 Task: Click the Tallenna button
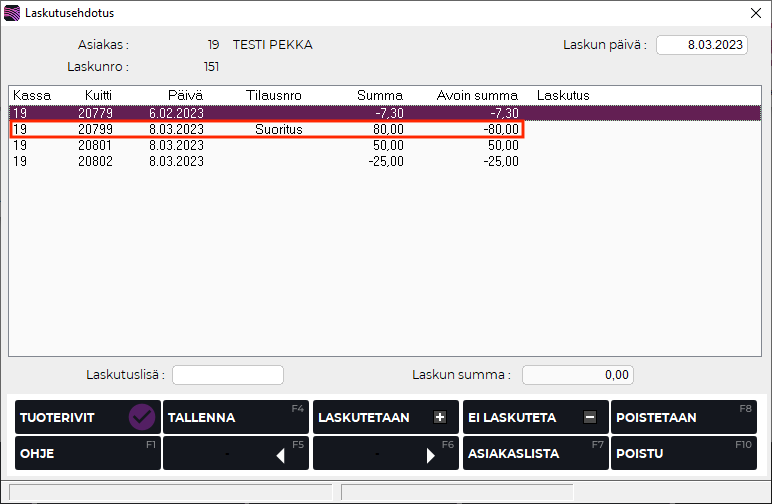[x=236, y=417]
